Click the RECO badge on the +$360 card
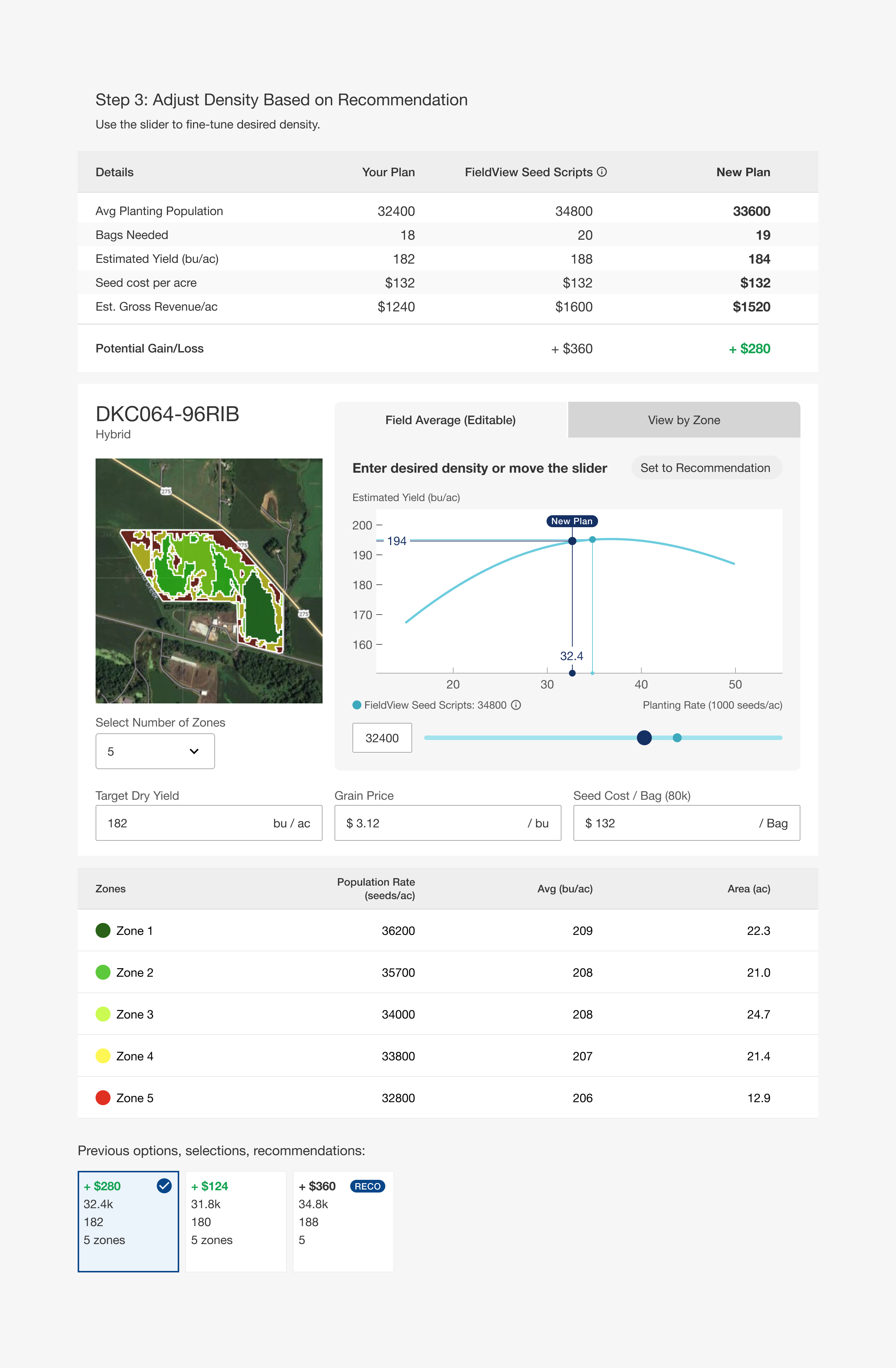This screenshot has height=1368, width=896. coord(367,1187)
